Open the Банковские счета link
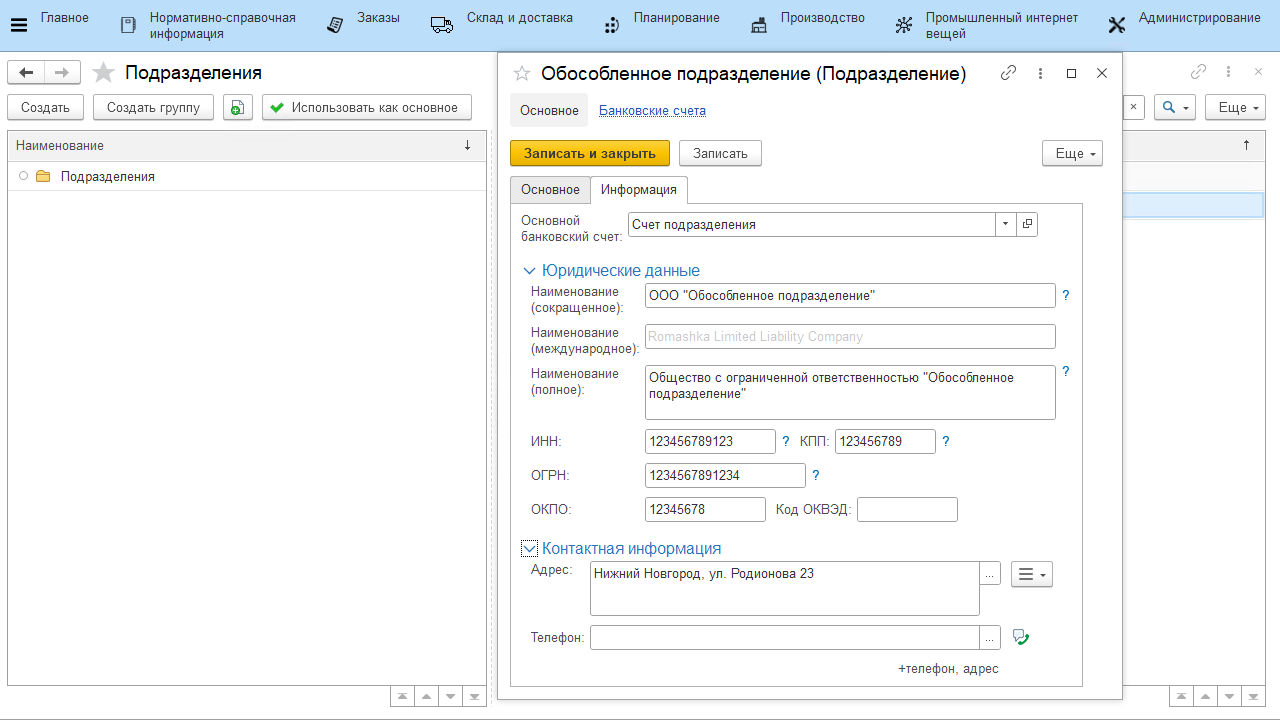 tap(652, 111)
